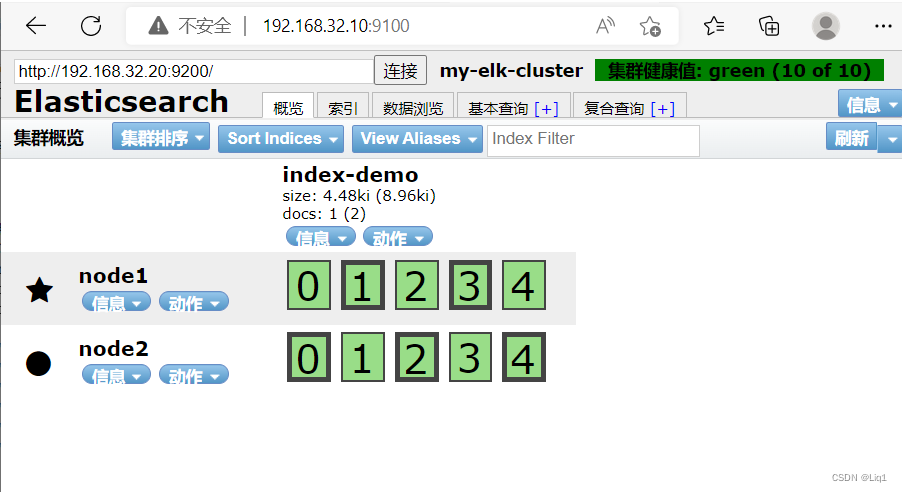Image resolution: width=902 pixels, height=492 pixels.
Task: Add a new 基本查询 tab with [+]
Action: point(546,109)
